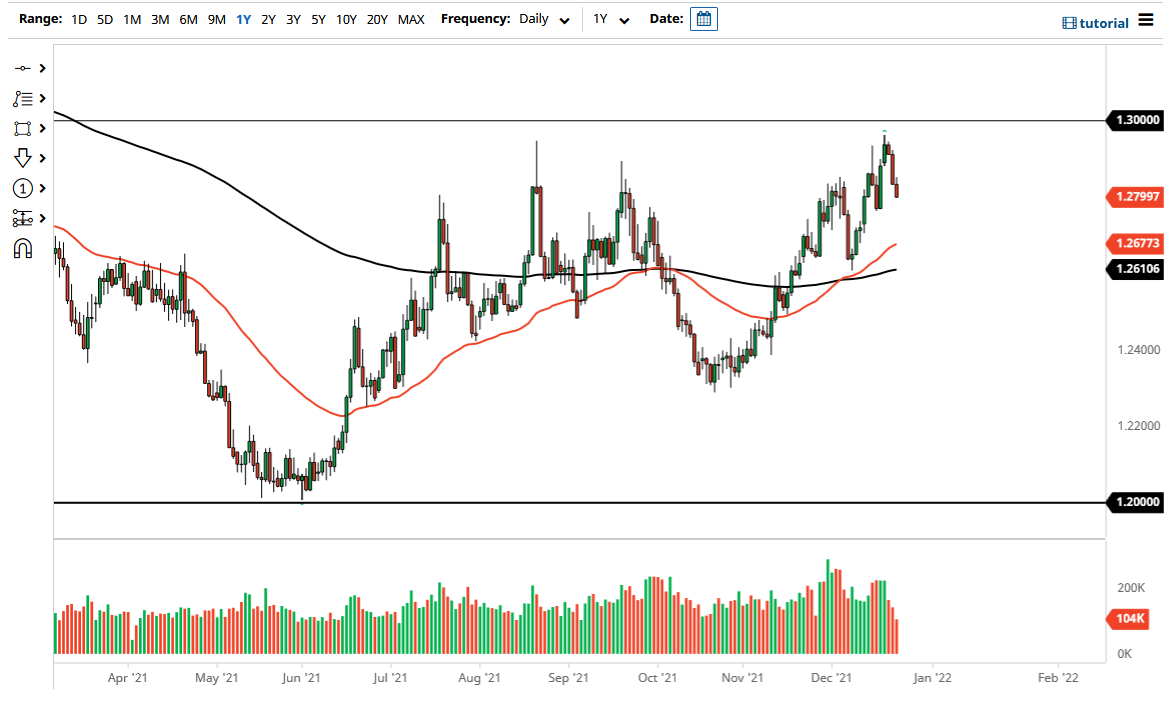Switch the range to MAX
The width and height of the screenshot is (1172, 702).
click(410, 18)
